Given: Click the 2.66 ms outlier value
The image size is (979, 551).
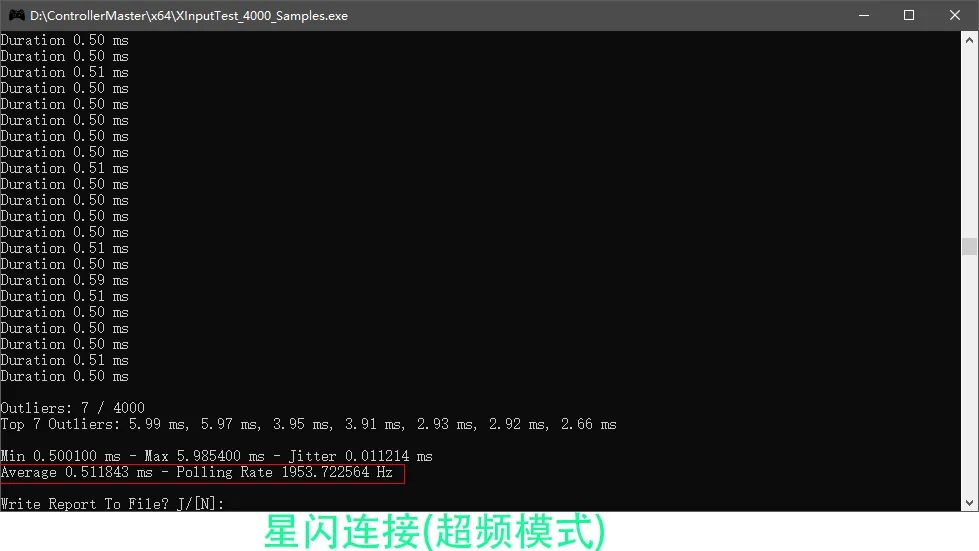Looking at the screenshot, I should 589,424.
